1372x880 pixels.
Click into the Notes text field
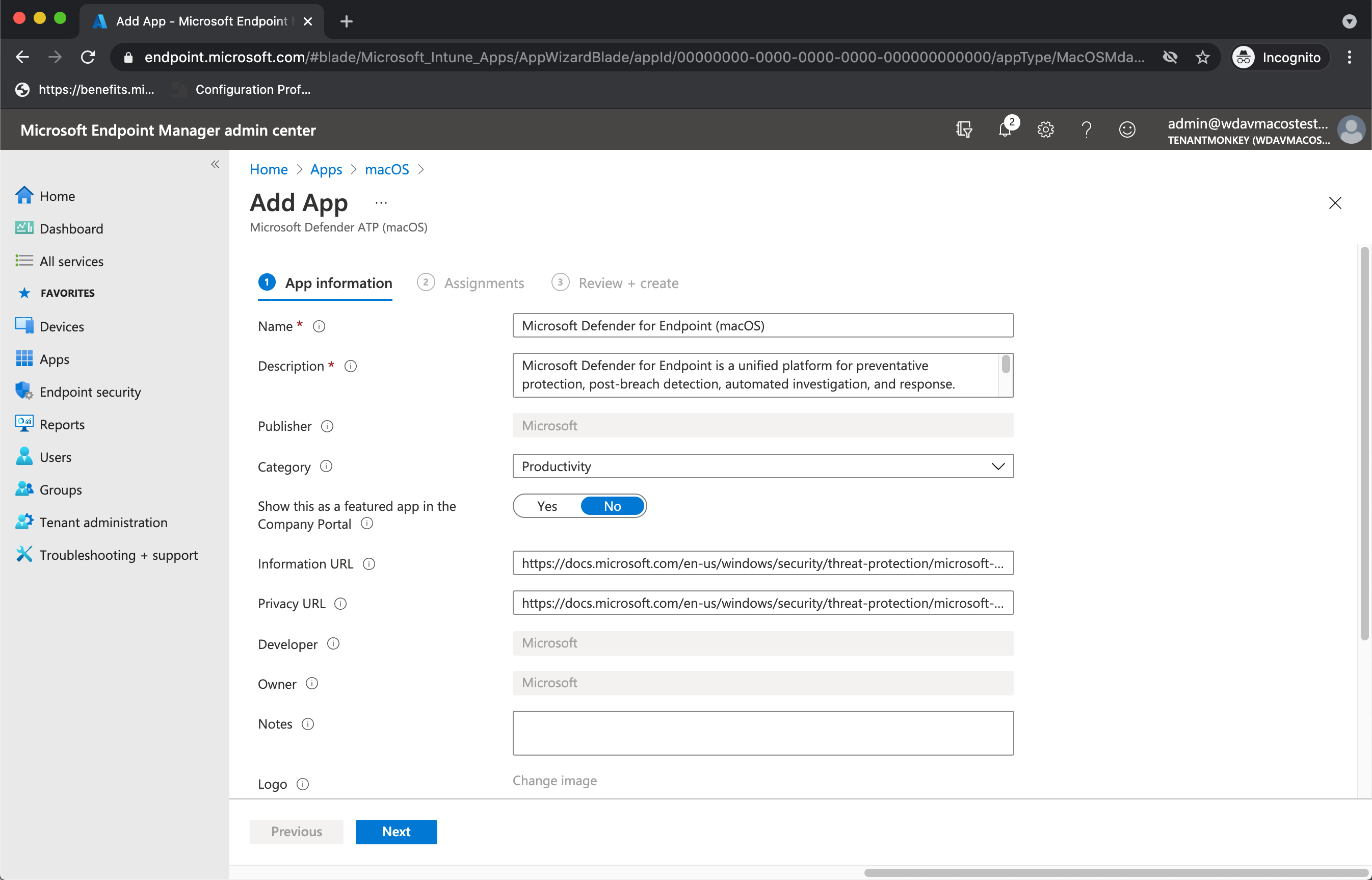click(762, 733)
